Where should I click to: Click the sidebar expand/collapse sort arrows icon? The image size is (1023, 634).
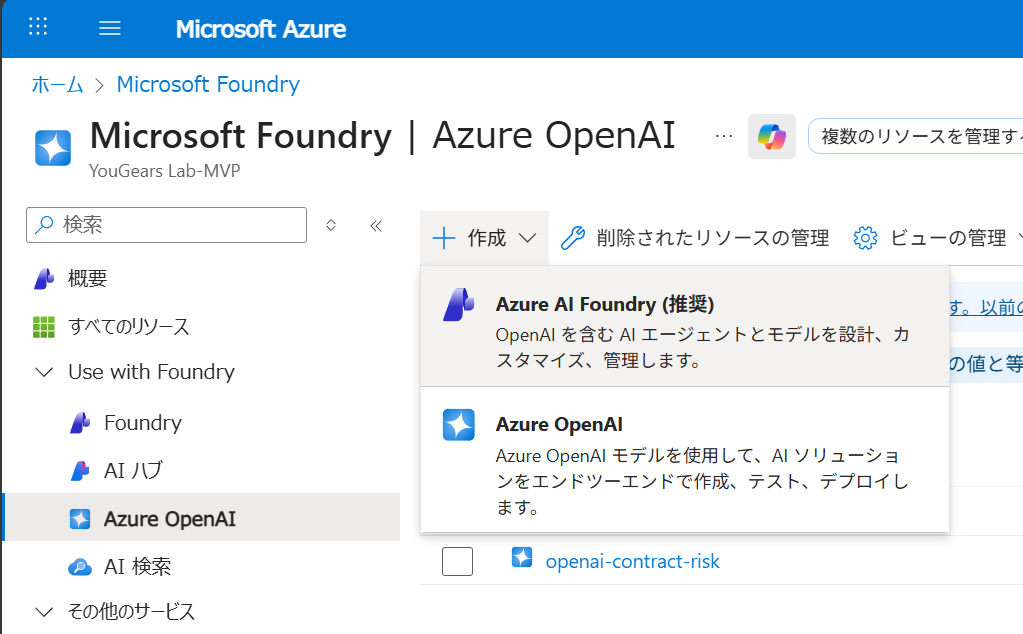point(331,226)
